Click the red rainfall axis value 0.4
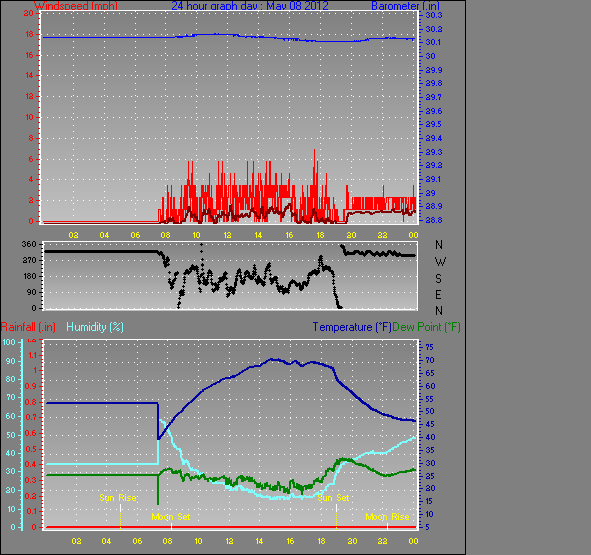Image resolution: width=591 pixels, height=555 pixels. pos(31,465)
